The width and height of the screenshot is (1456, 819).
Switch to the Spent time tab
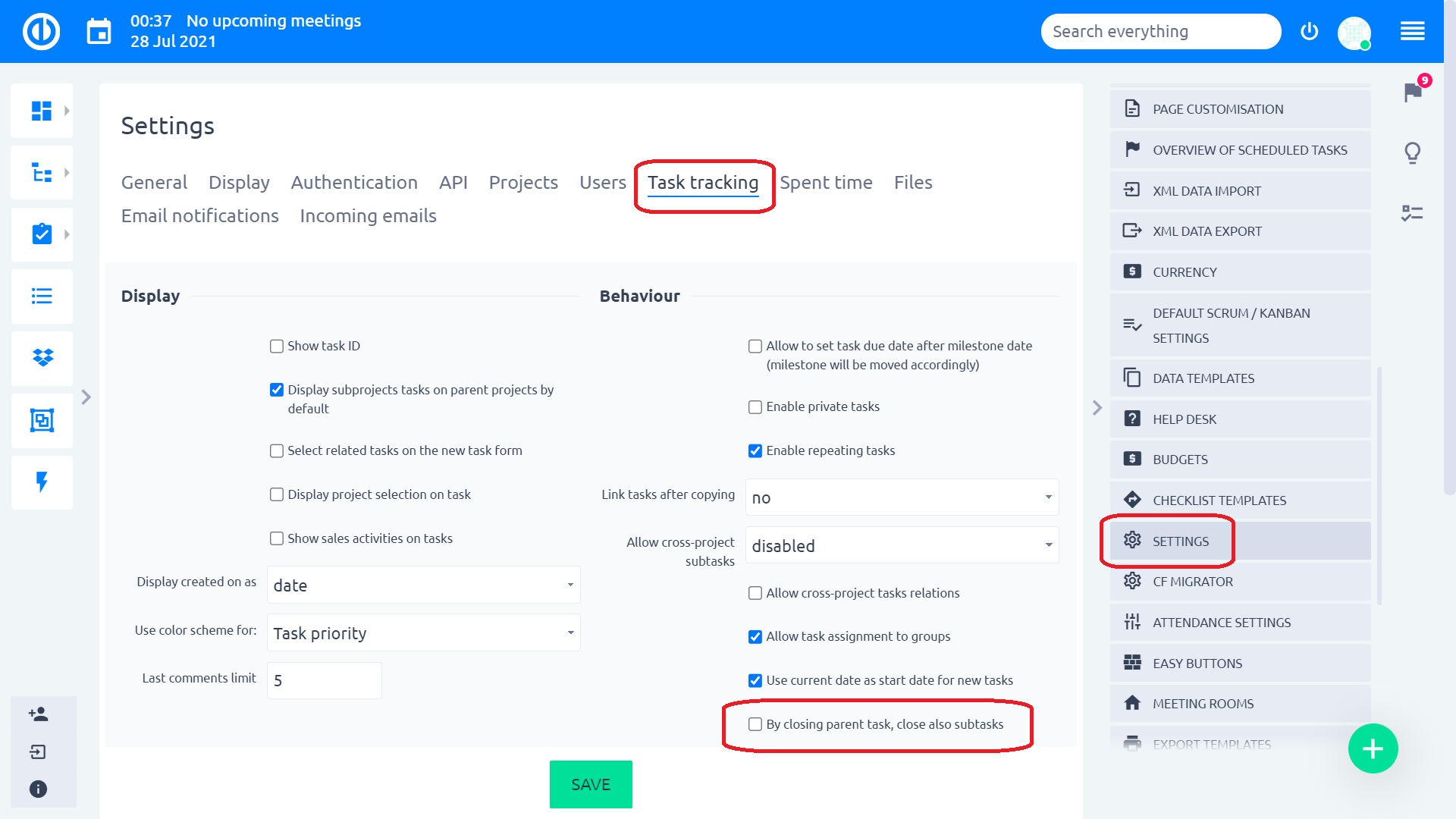(826, 183)
